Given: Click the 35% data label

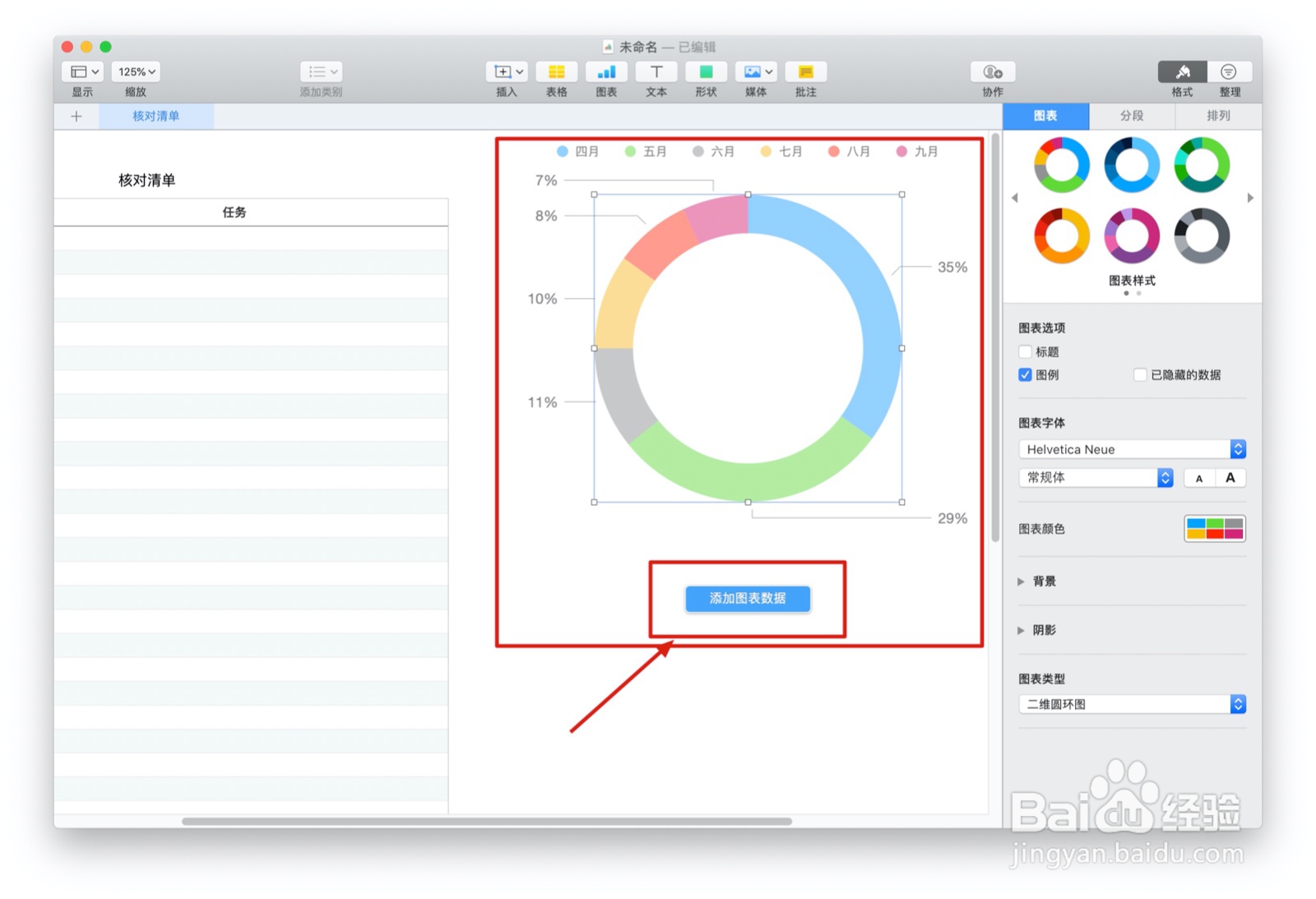Looking at the screenshot, I should (x=952, y=267).
